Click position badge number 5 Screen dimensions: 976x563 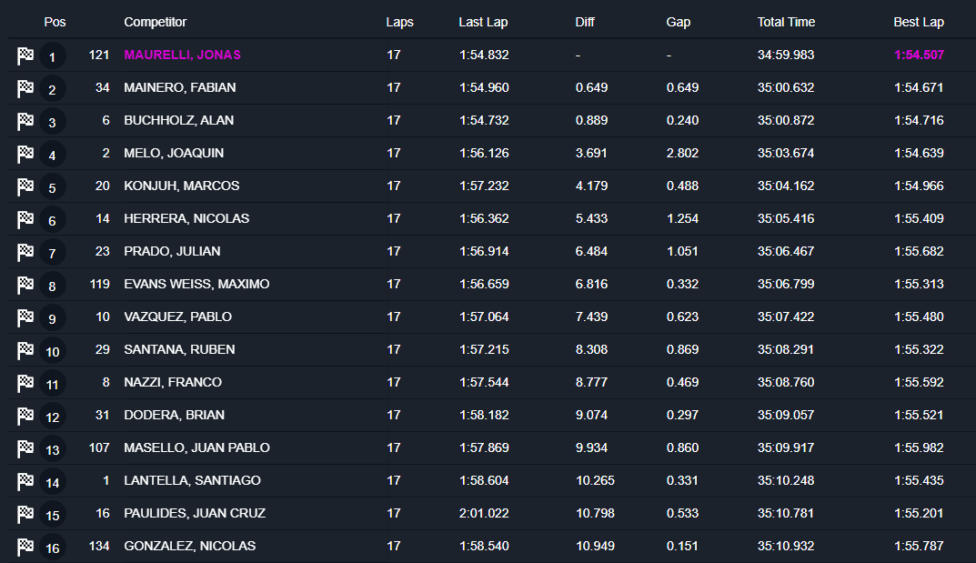click(x=53, y=188)
